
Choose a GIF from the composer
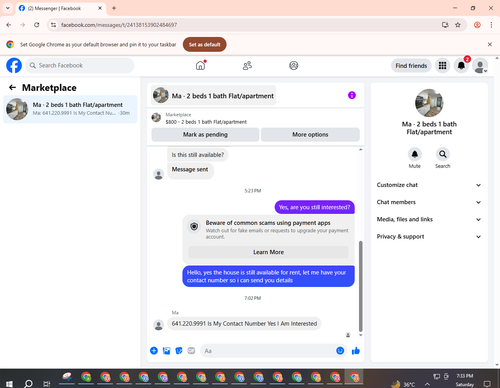click(191, 351)
